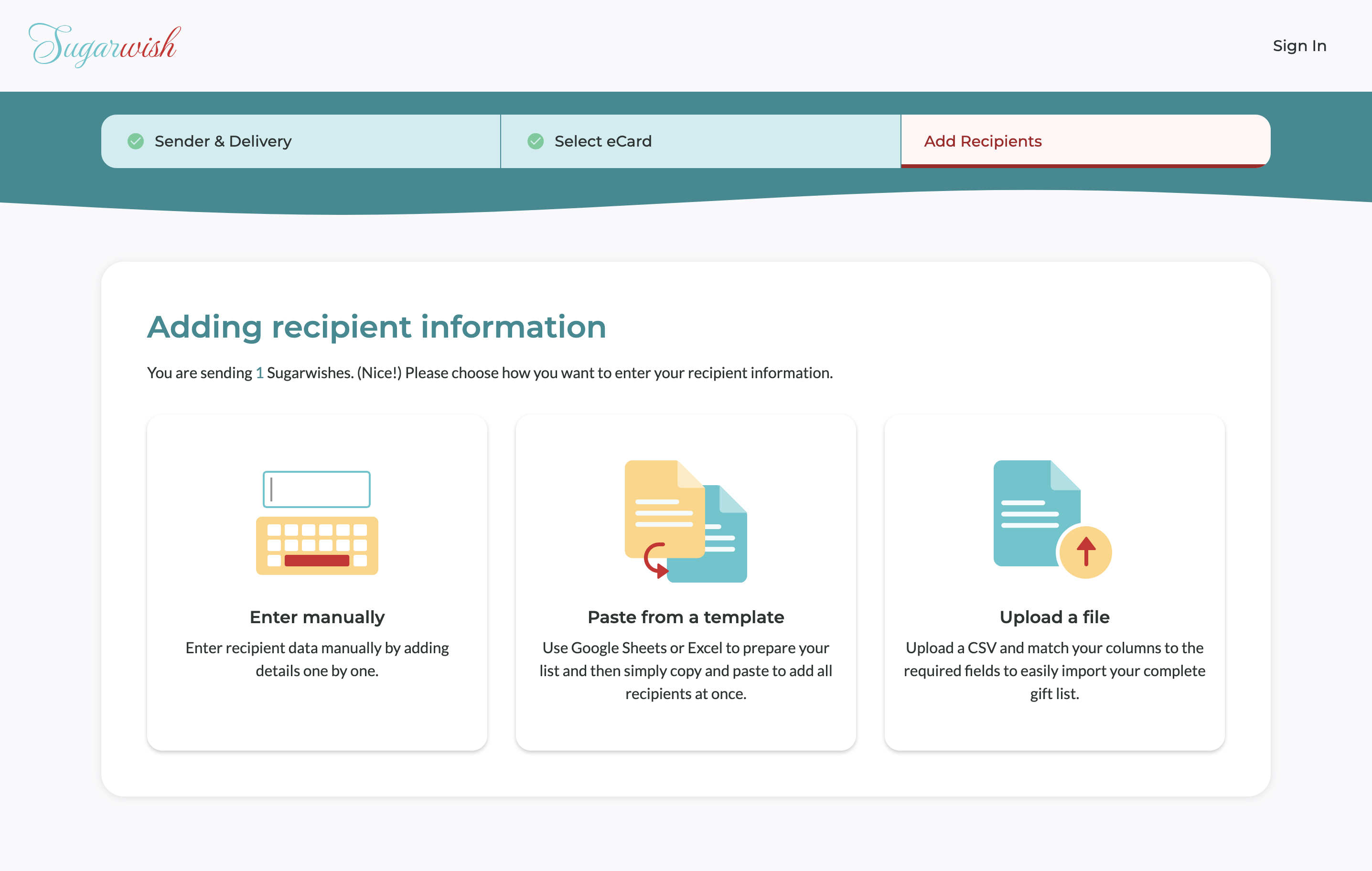The image size is (1372, 871).
Task: Click the keyboard icon for manual entry
Action: point(317,522)
